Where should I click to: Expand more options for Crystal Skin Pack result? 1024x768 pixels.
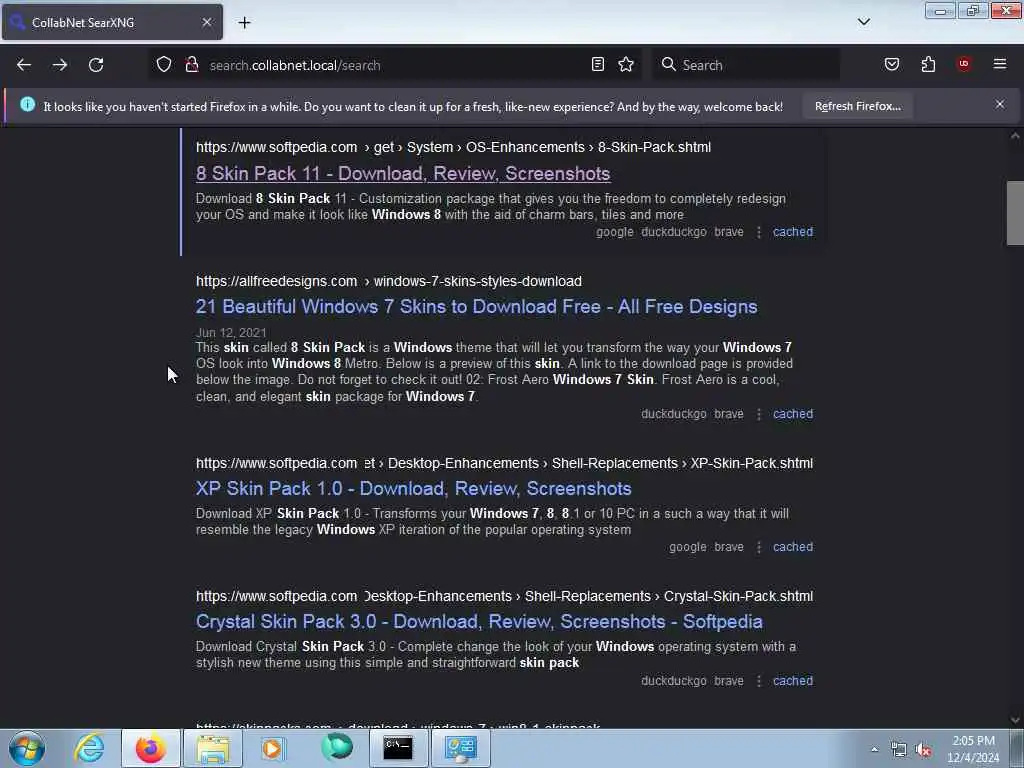click(x=759, y=682)
